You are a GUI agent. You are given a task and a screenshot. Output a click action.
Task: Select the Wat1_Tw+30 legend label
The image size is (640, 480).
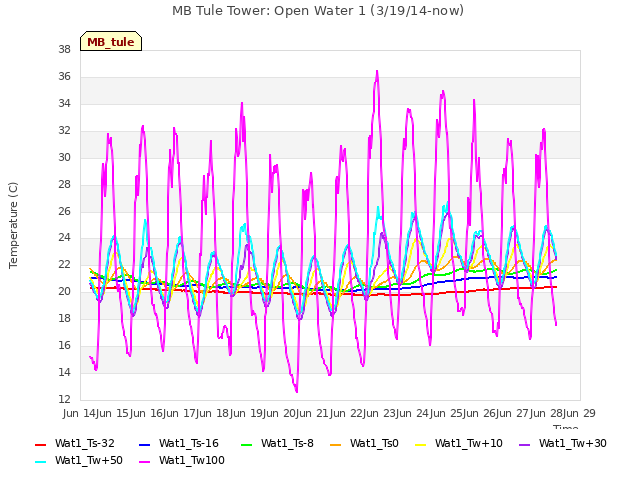(x=573, y=443)
